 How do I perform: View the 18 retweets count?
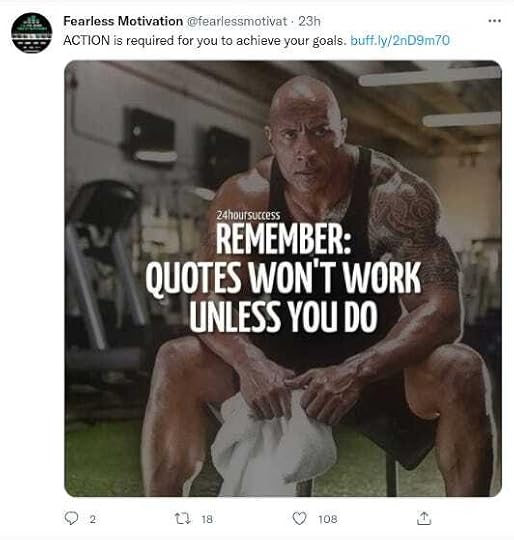pyautogui.click(x=207, y=519)
